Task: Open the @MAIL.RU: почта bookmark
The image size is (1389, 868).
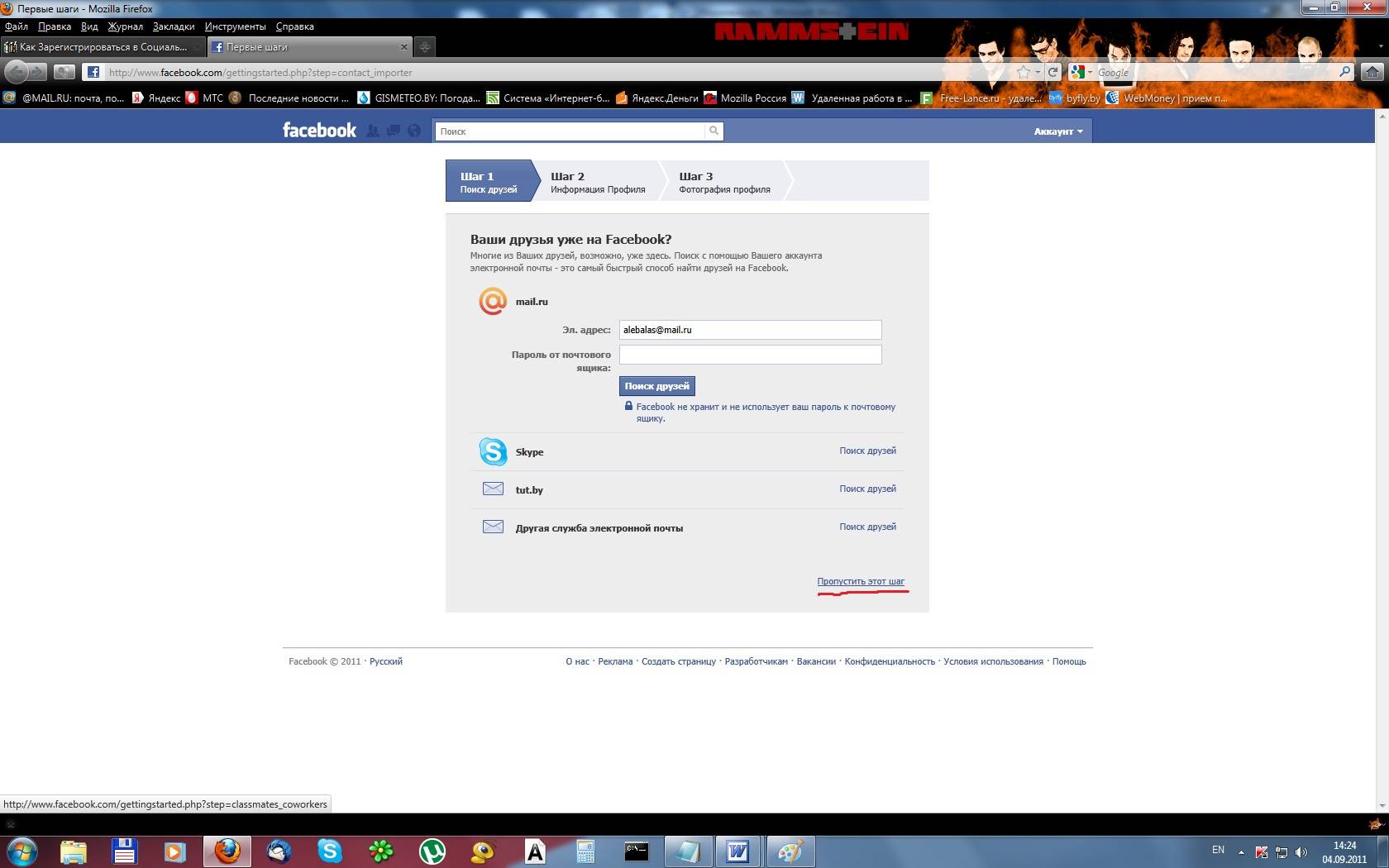Action: (x=64, y=98)
